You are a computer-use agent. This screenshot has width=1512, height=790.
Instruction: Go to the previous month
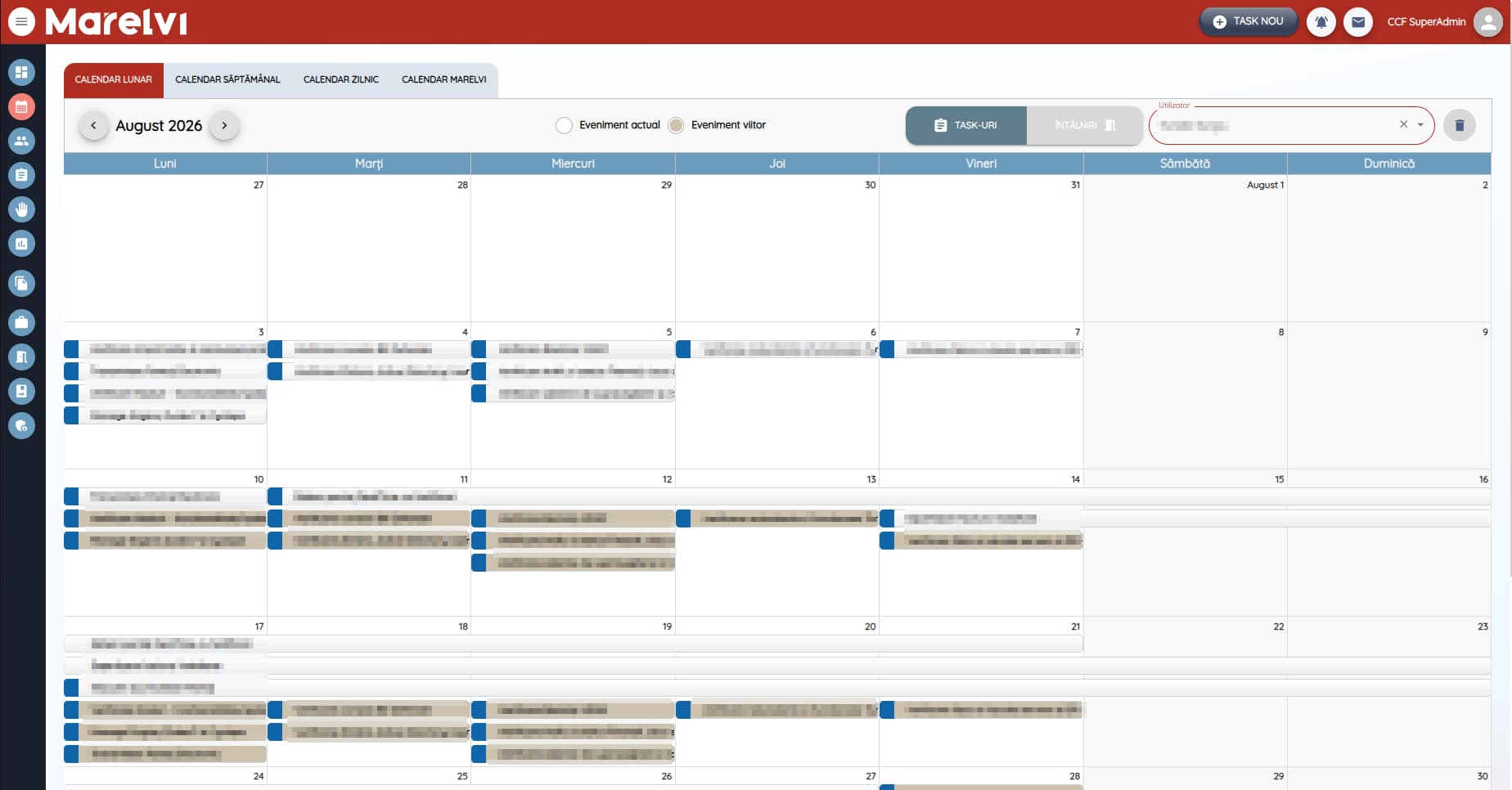tap(93, 125)
